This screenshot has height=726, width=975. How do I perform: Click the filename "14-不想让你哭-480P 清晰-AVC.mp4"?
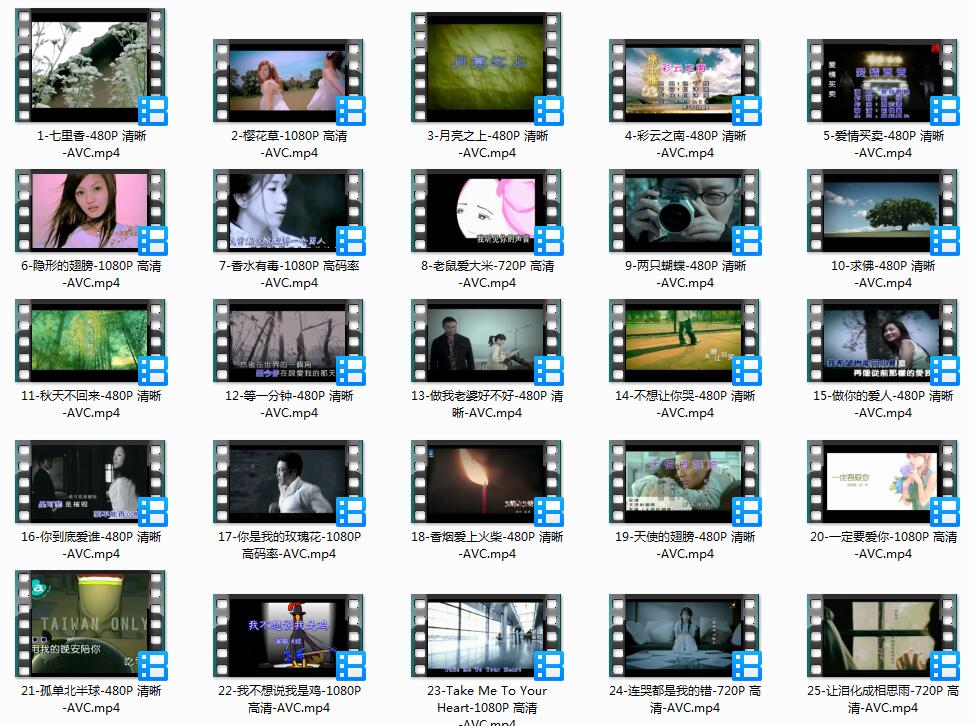click(685, 404)
